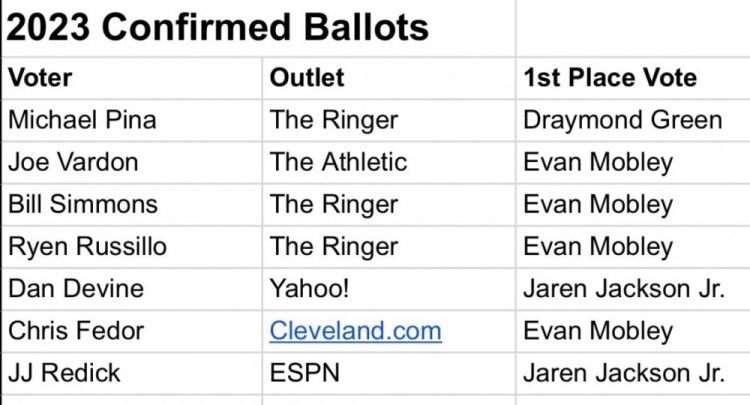The height and width of the screenshot is (405, 750).
Task: Select Michael Pina's The Ringer outlet cell
Action: pos(389,120)
